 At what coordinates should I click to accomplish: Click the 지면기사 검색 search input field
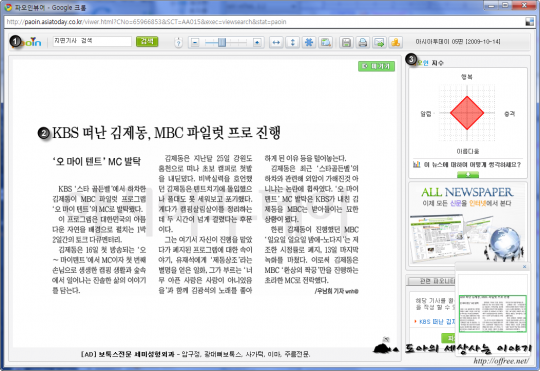92,41
